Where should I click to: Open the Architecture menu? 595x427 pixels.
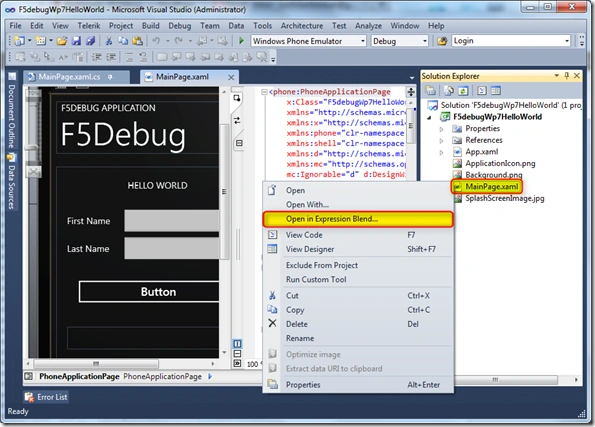coord(302,25)
